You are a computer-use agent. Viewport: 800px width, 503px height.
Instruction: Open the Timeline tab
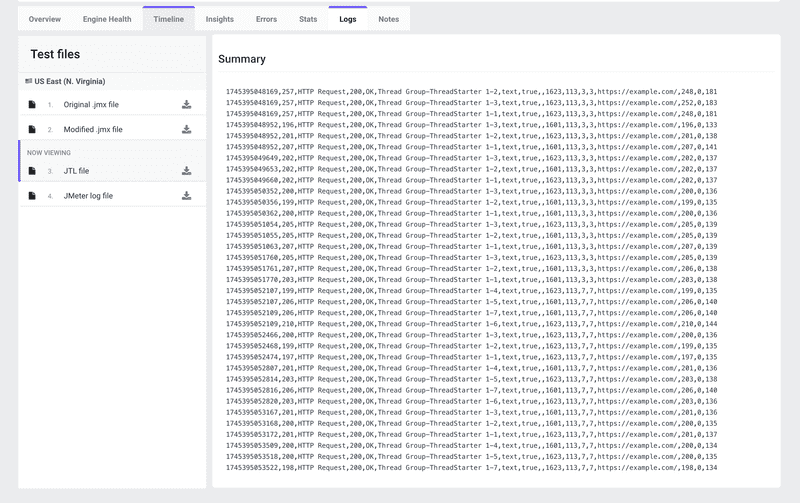point(168,19)
